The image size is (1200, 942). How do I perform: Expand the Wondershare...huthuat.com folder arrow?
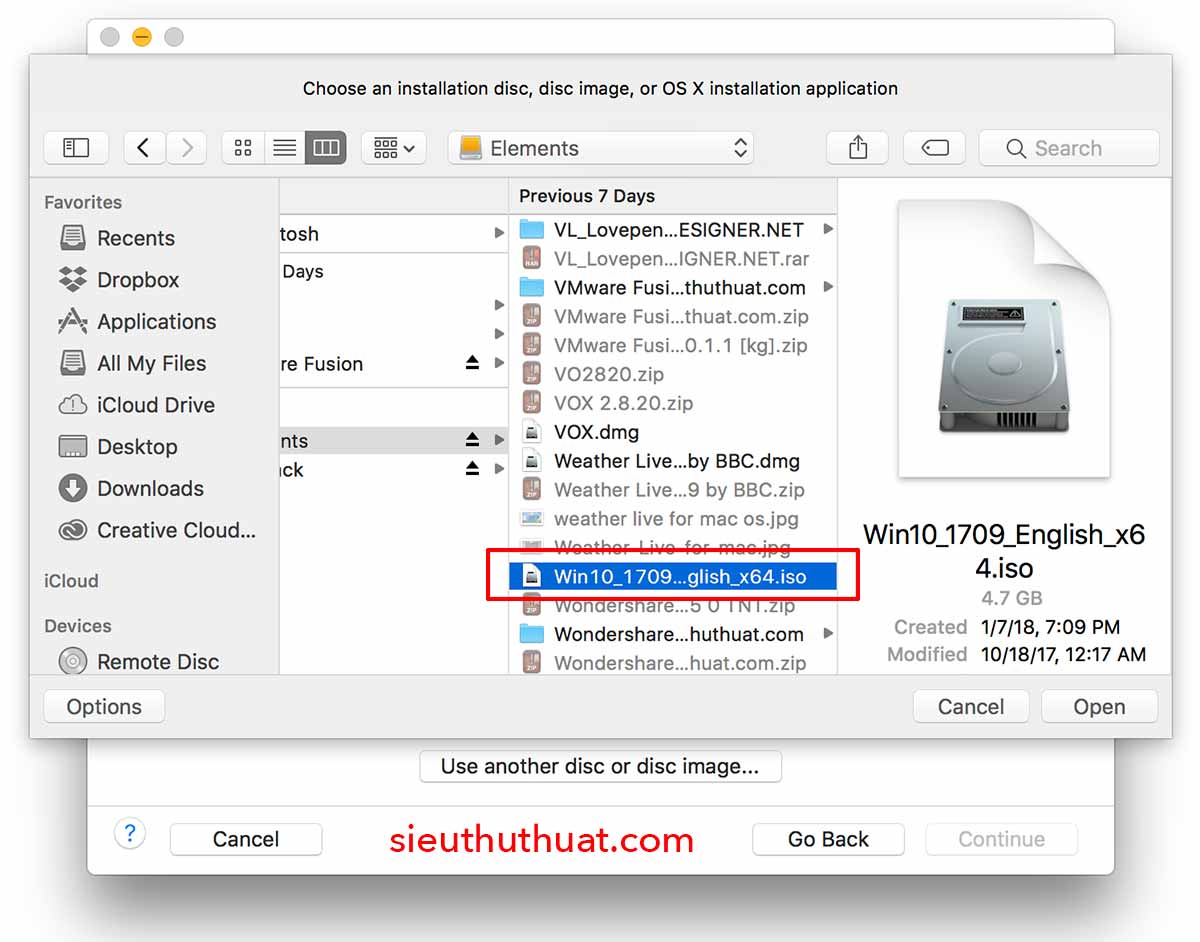pos(827,634)
